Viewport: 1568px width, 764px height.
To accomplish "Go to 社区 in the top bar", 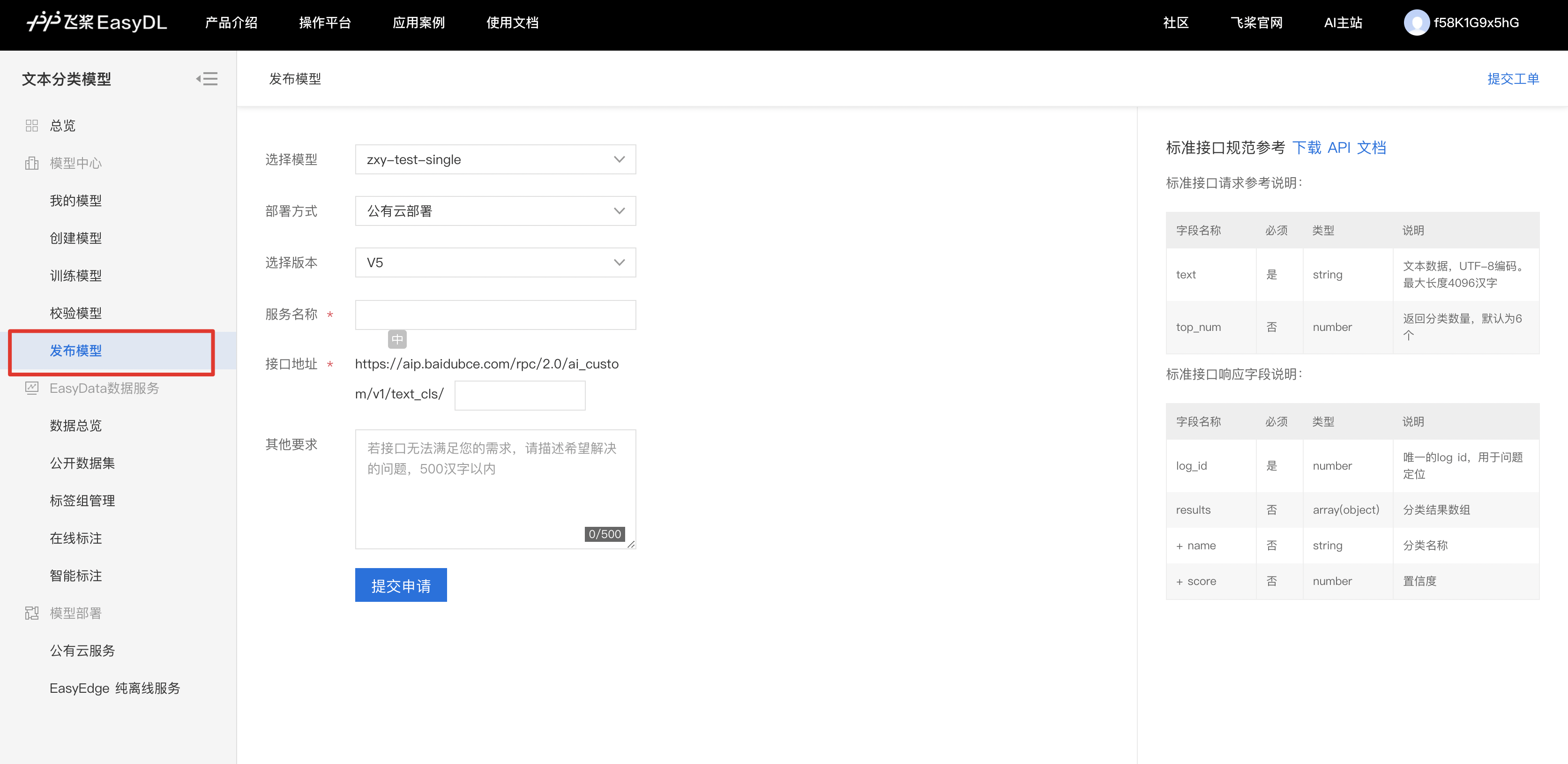I will (1176, 23).
